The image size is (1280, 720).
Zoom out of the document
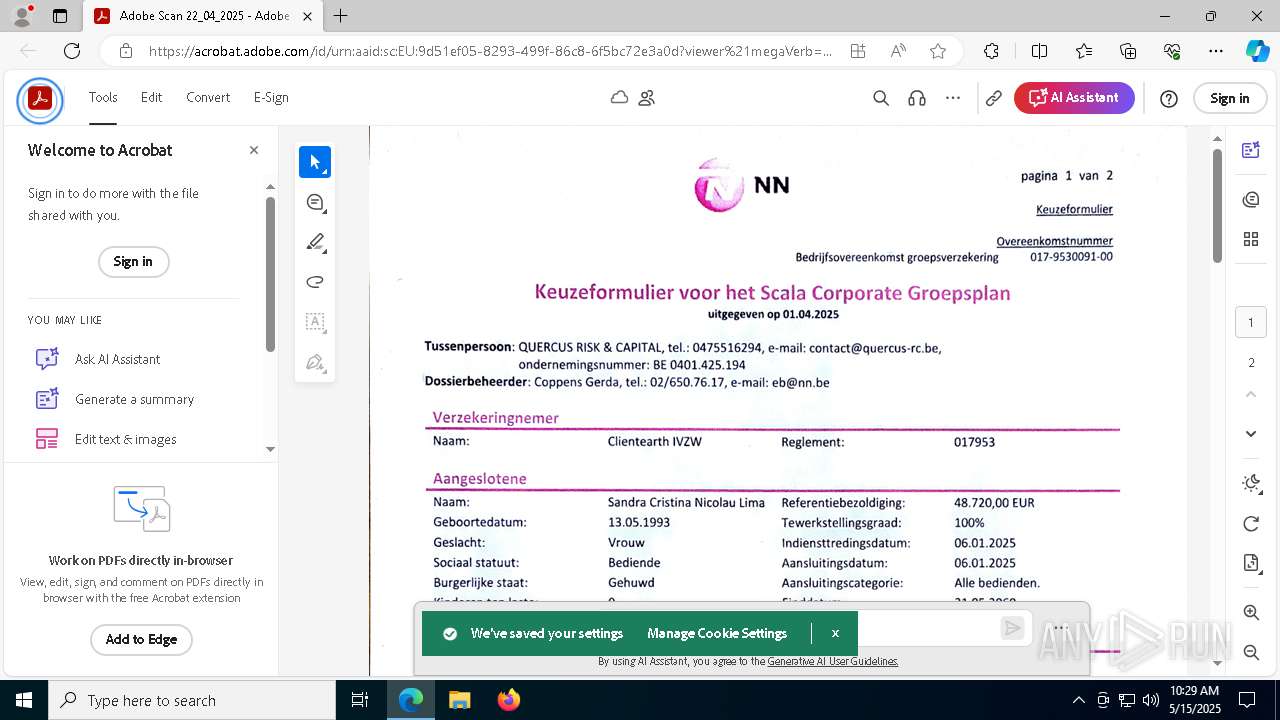(x=1251, y=652)
